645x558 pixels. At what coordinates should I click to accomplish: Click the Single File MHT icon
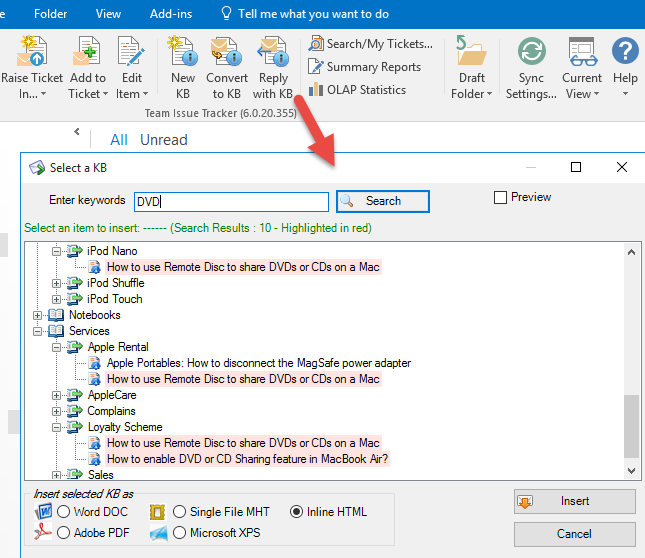click(x=158, y=512)
